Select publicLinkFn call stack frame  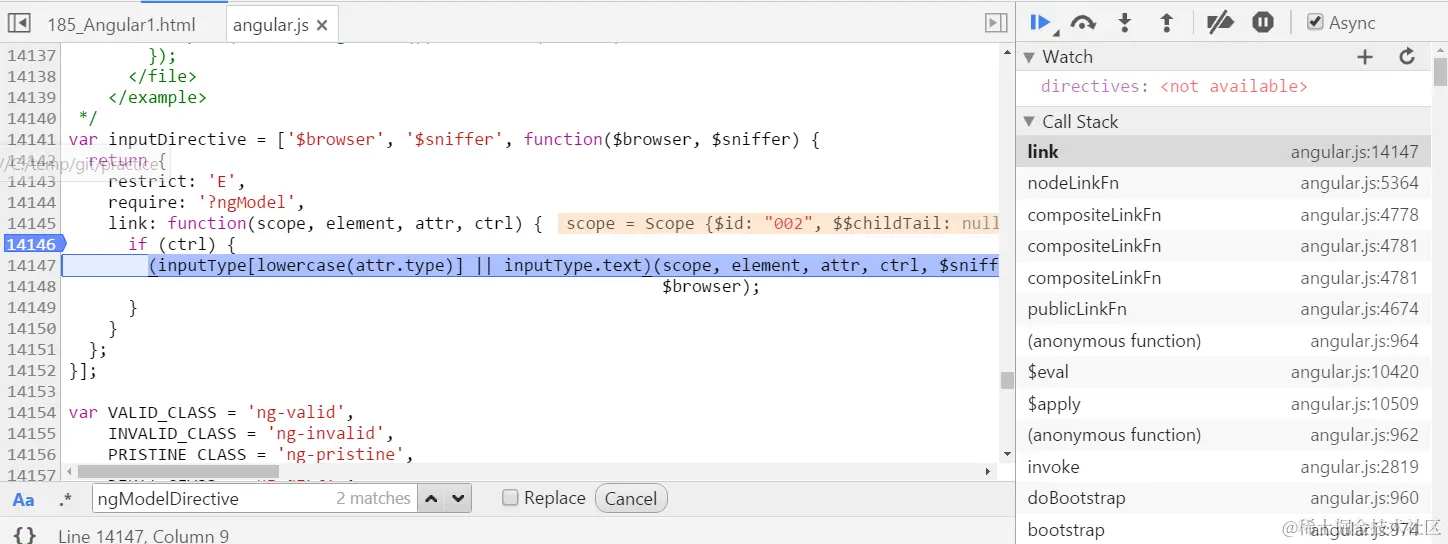coord(1223,309)
